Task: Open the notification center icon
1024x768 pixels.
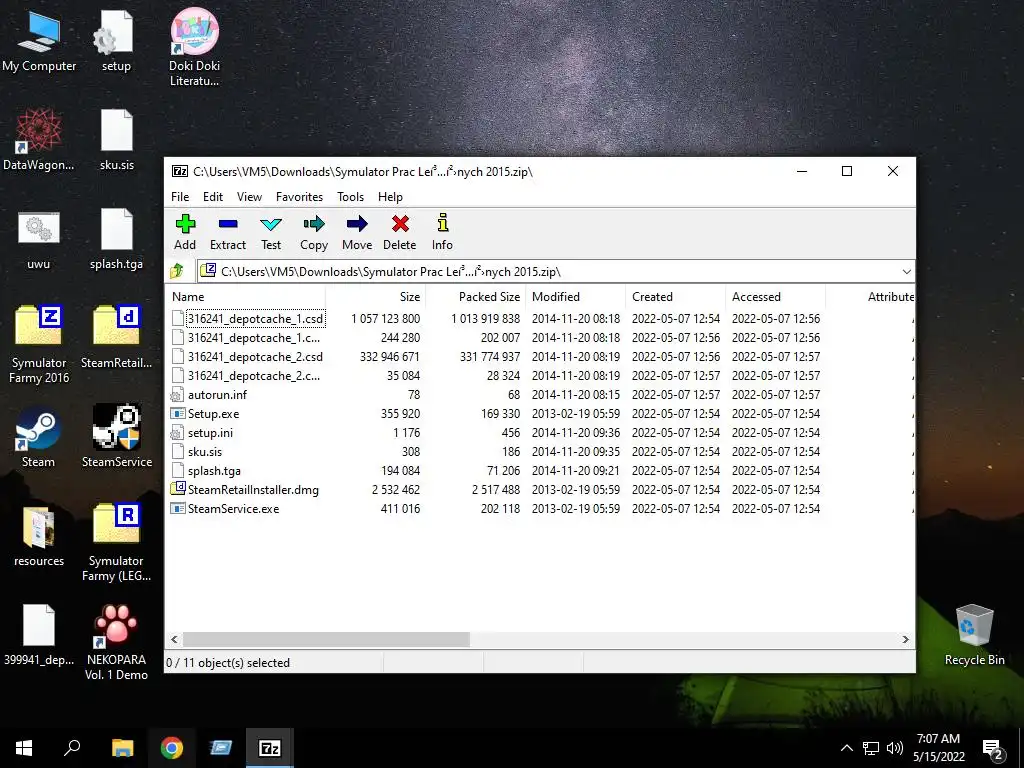Action: point(993,749)
